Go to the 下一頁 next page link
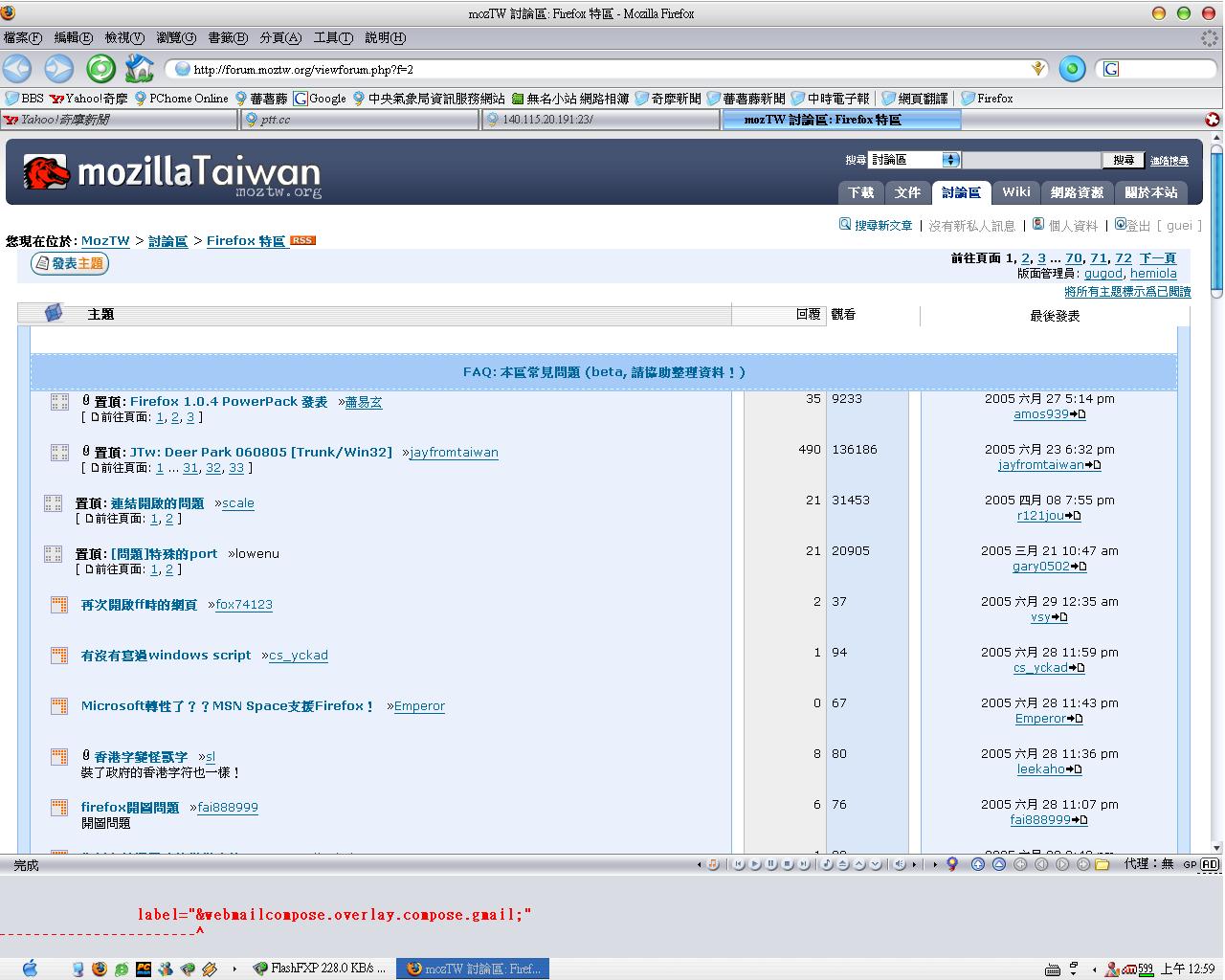This screenshot has height=980, width=1225. coord(1157,258)
